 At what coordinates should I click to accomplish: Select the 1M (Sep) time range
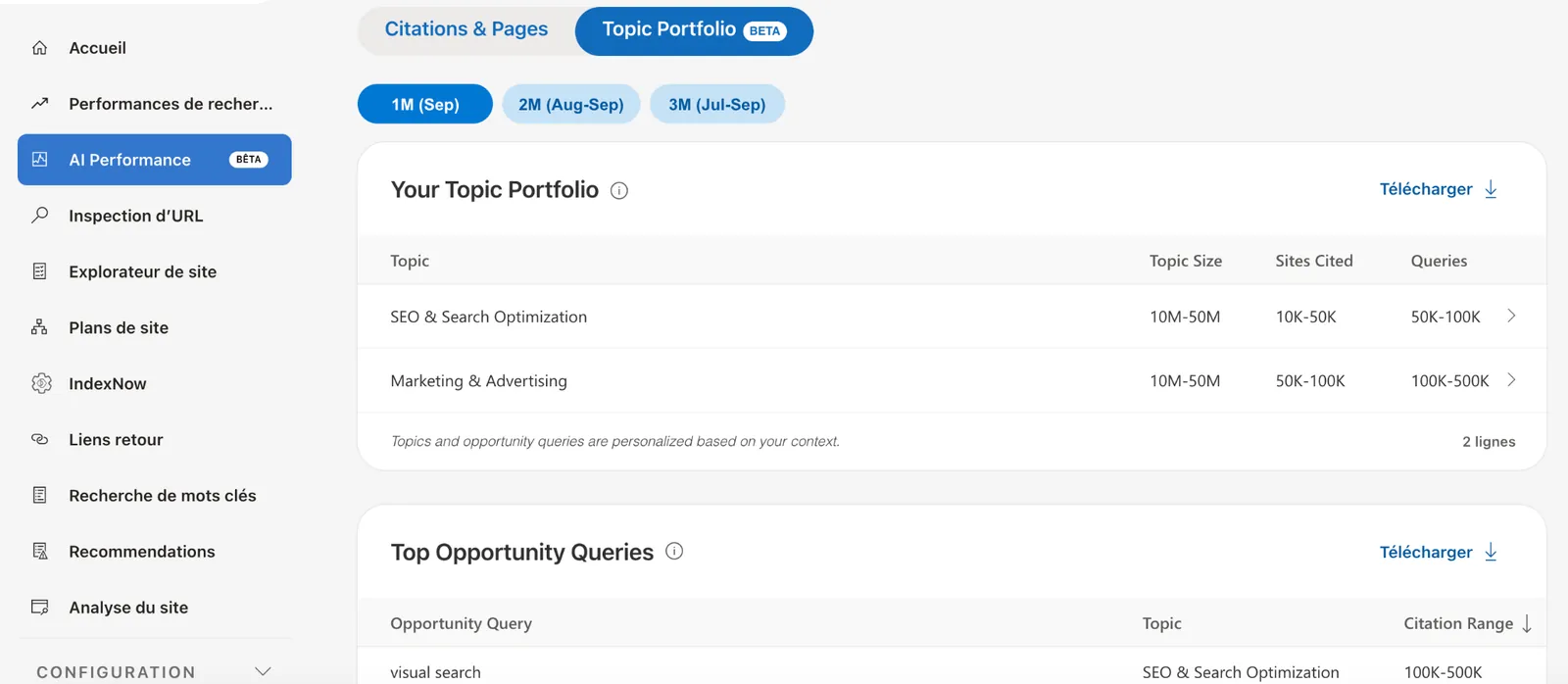pyautogui.click(x=425, y=104)
